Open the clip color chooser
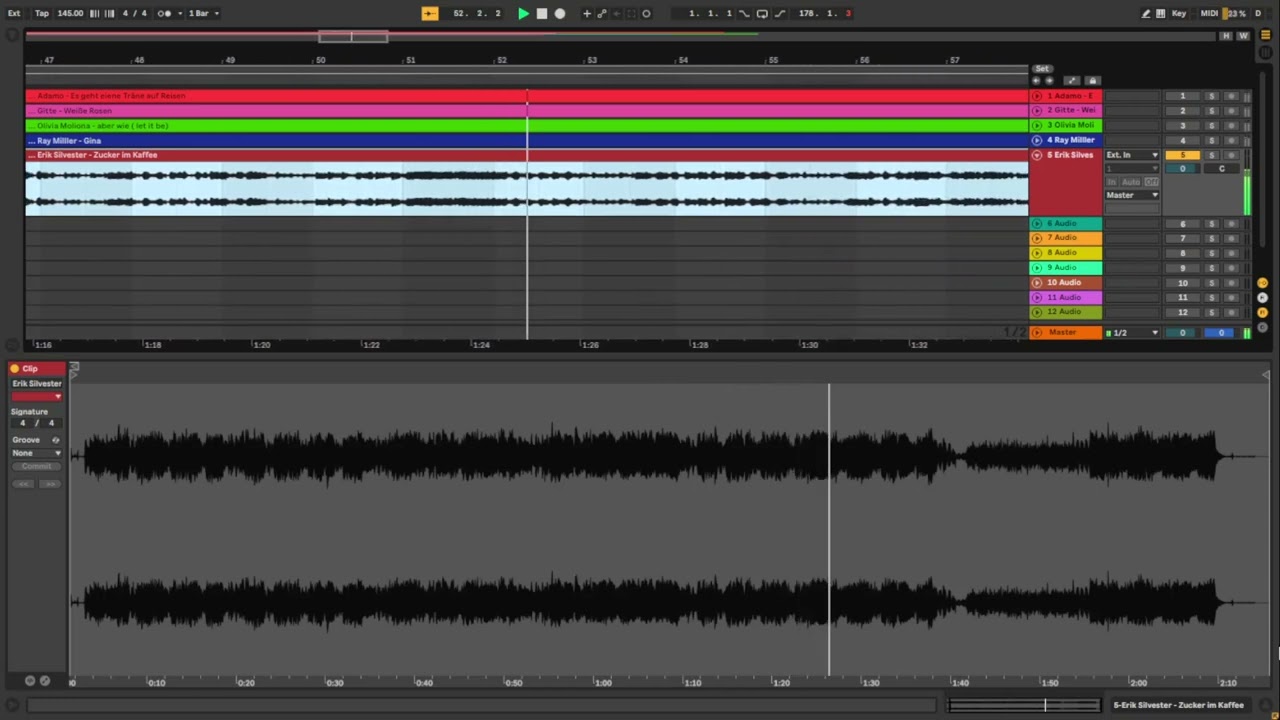 point(37,396)
